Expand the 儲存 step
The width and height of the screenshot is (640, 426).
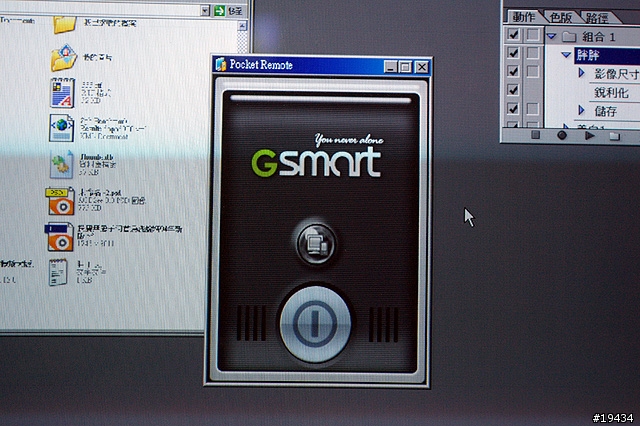point(582,110)
